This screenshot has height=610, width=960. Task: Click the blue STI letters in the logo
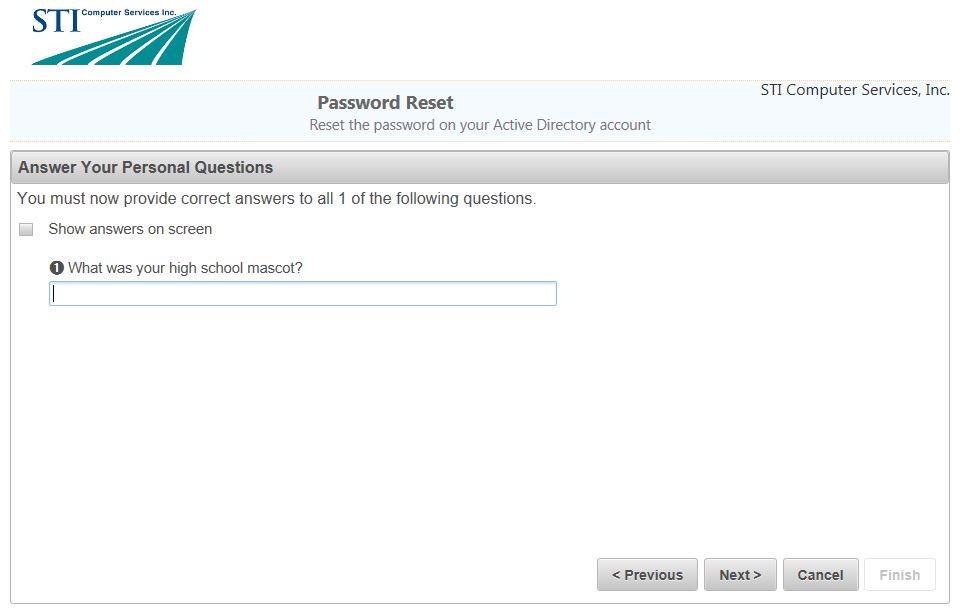[55, 21]
